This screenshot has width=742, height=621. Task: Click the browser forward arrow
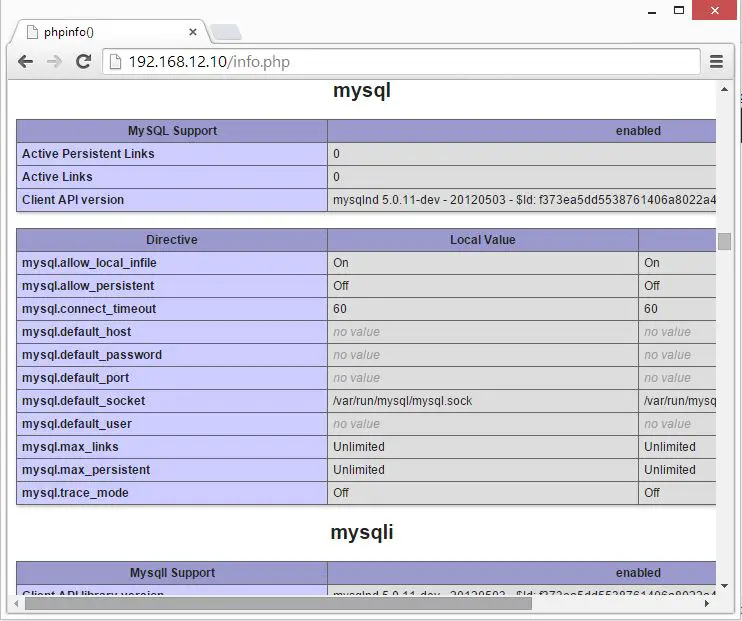(54, 62)
